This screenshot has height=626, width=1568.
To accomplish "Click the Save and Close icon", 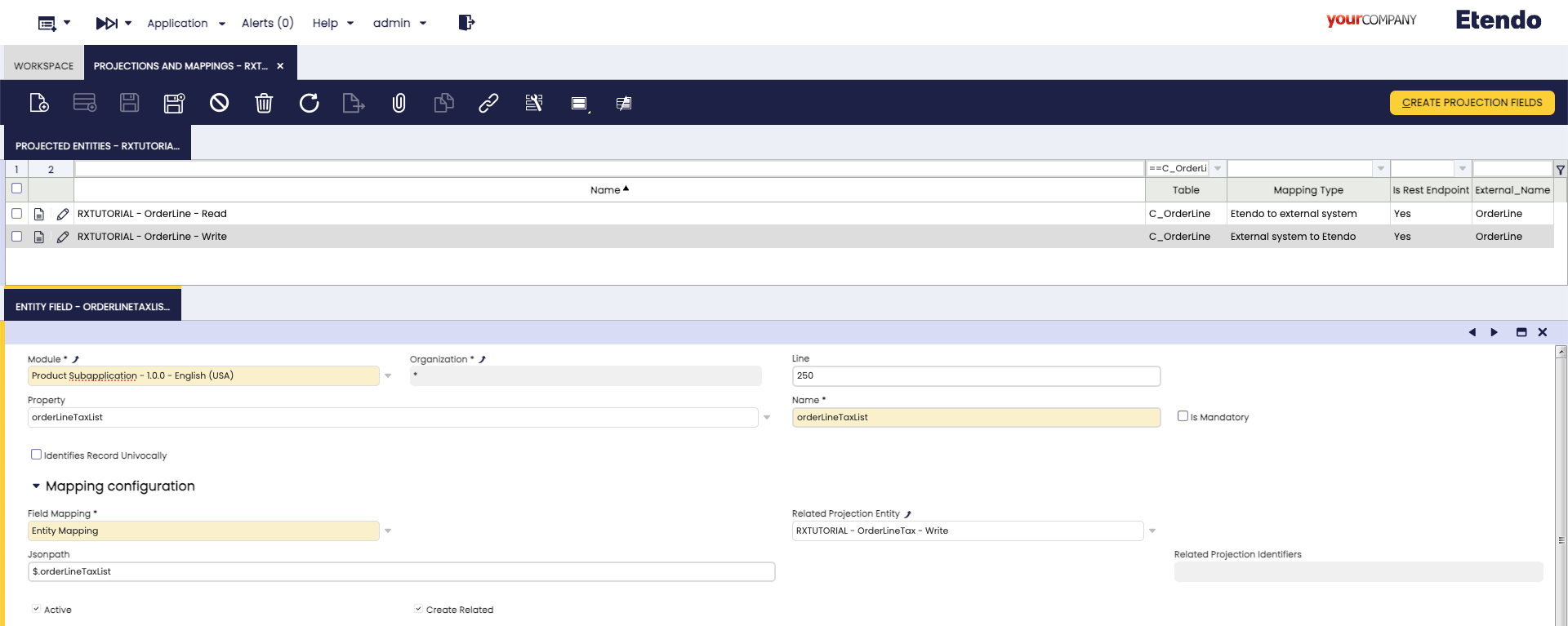I will point(174,103).
